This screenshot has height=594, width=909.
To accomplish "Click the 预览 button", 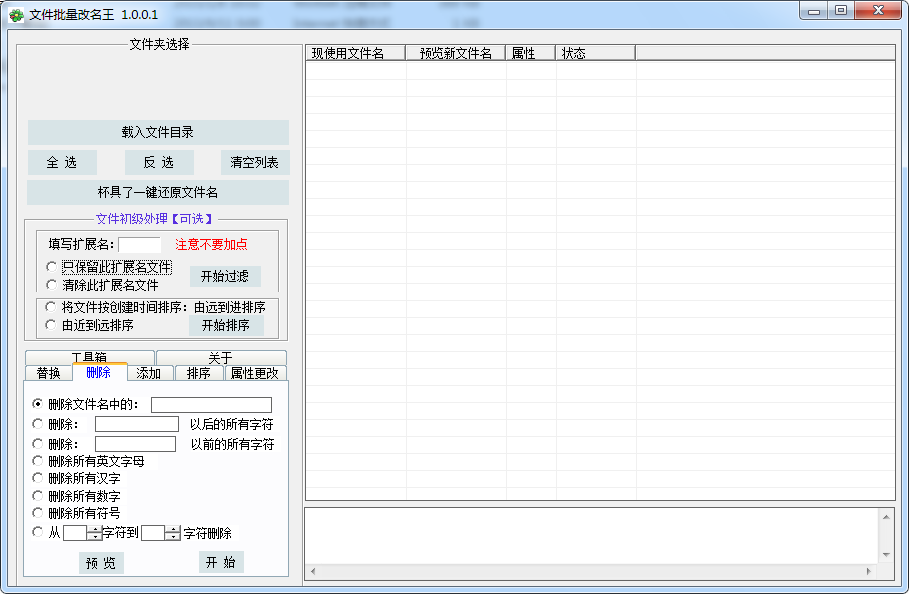I will (x=101, y=563).
